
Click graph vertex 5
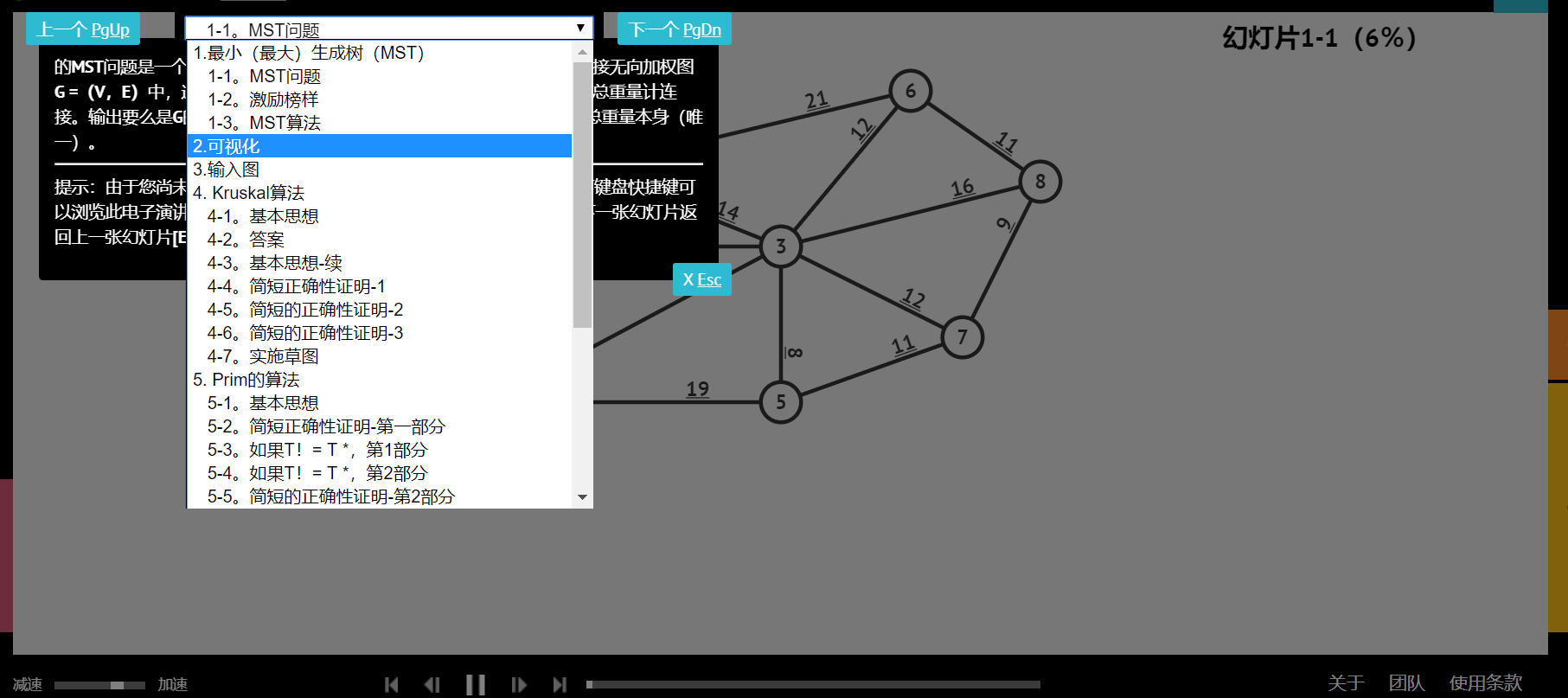coord(781,402)
